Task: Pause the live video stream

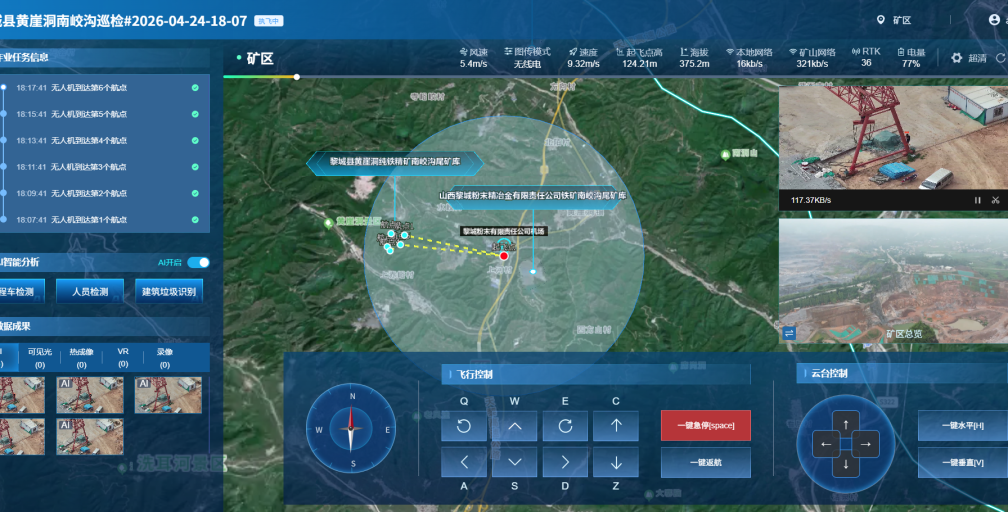Action: [x=977, y=200]
